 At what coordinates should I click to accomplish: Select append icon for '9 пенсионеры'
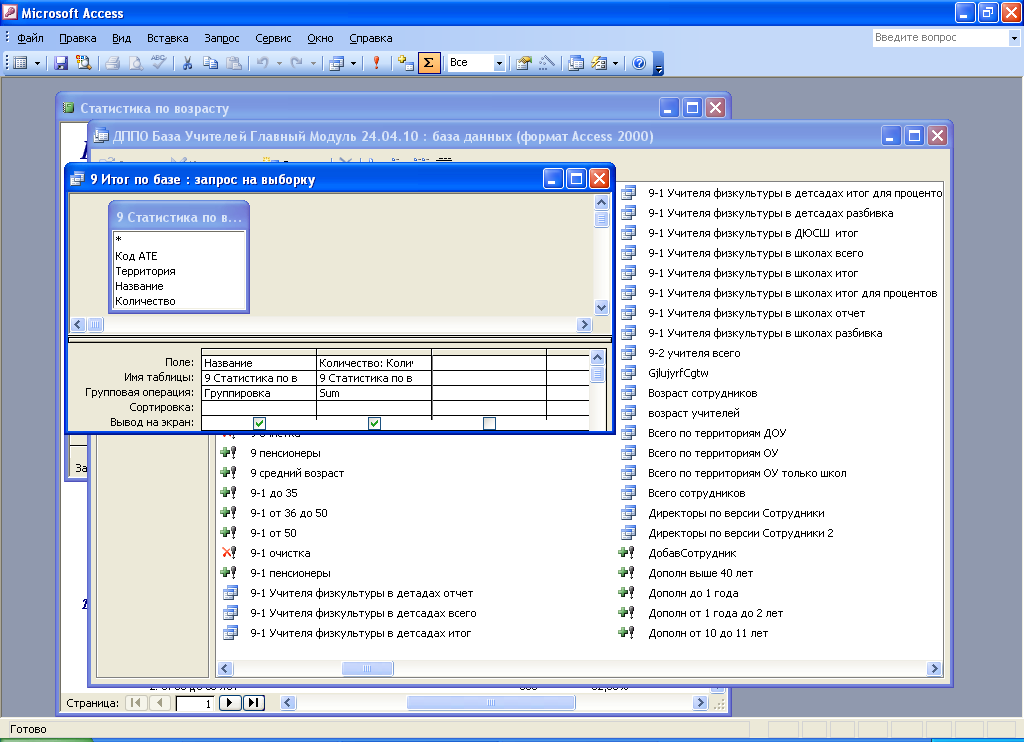click(x=229, y=453)
